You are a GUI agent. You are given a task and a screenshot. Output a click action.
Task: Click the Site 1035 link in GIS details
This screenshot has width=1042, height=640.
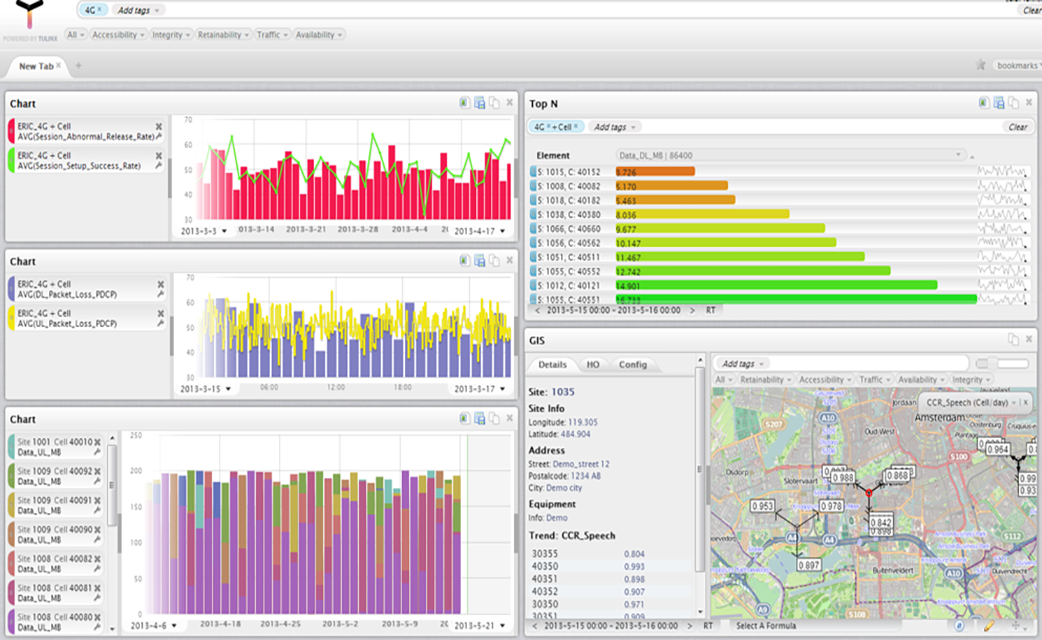562,392
